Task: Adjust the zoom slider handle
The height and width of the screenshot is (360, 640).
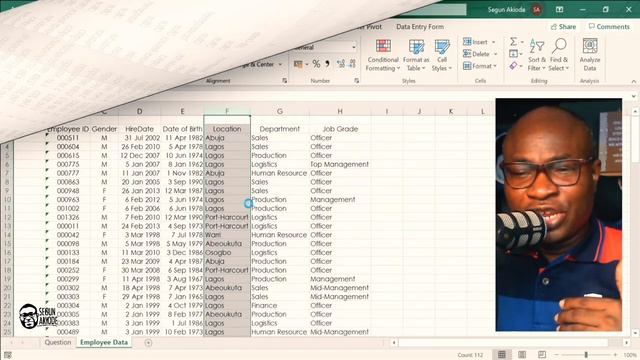Action: click(586, 355)
